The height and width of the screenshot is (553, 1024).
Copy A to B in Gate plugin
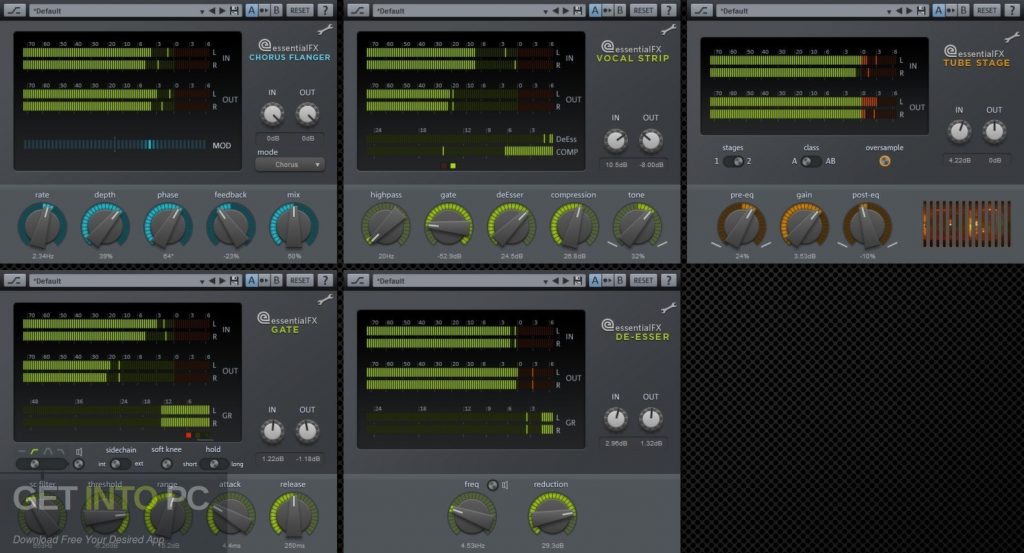tap(264, 281)
